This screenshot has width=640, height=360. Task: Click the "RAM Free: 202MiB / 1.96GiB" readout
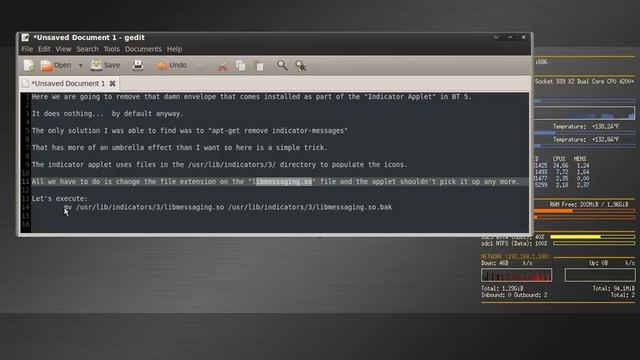(589, 204)
